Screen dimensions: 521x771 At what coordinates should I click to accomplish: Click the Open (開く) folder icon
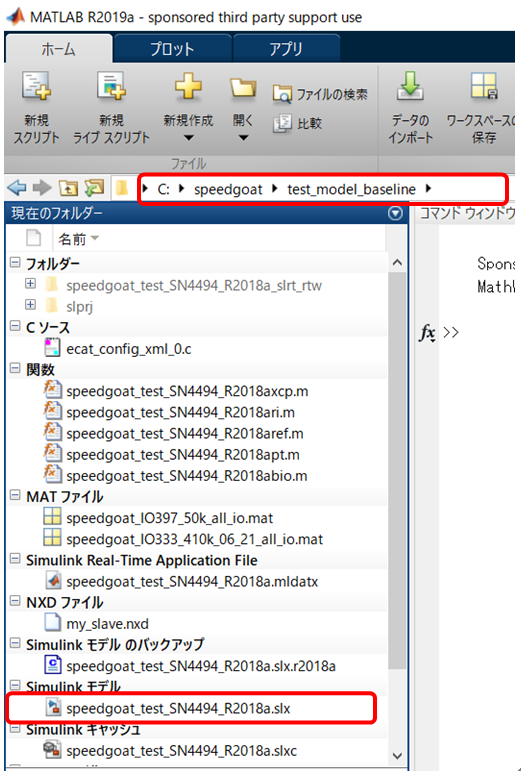(243, 89)
